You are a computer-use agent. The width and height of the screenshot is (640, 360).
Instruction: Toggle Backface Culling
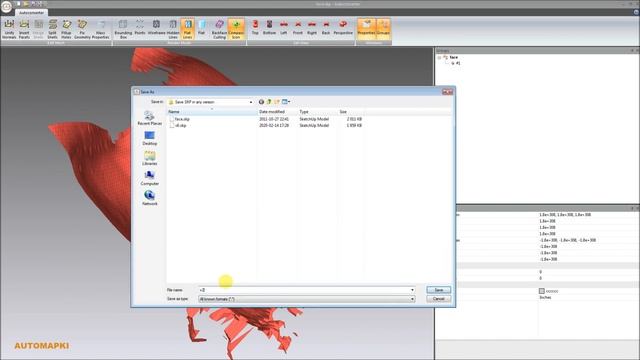220,29
